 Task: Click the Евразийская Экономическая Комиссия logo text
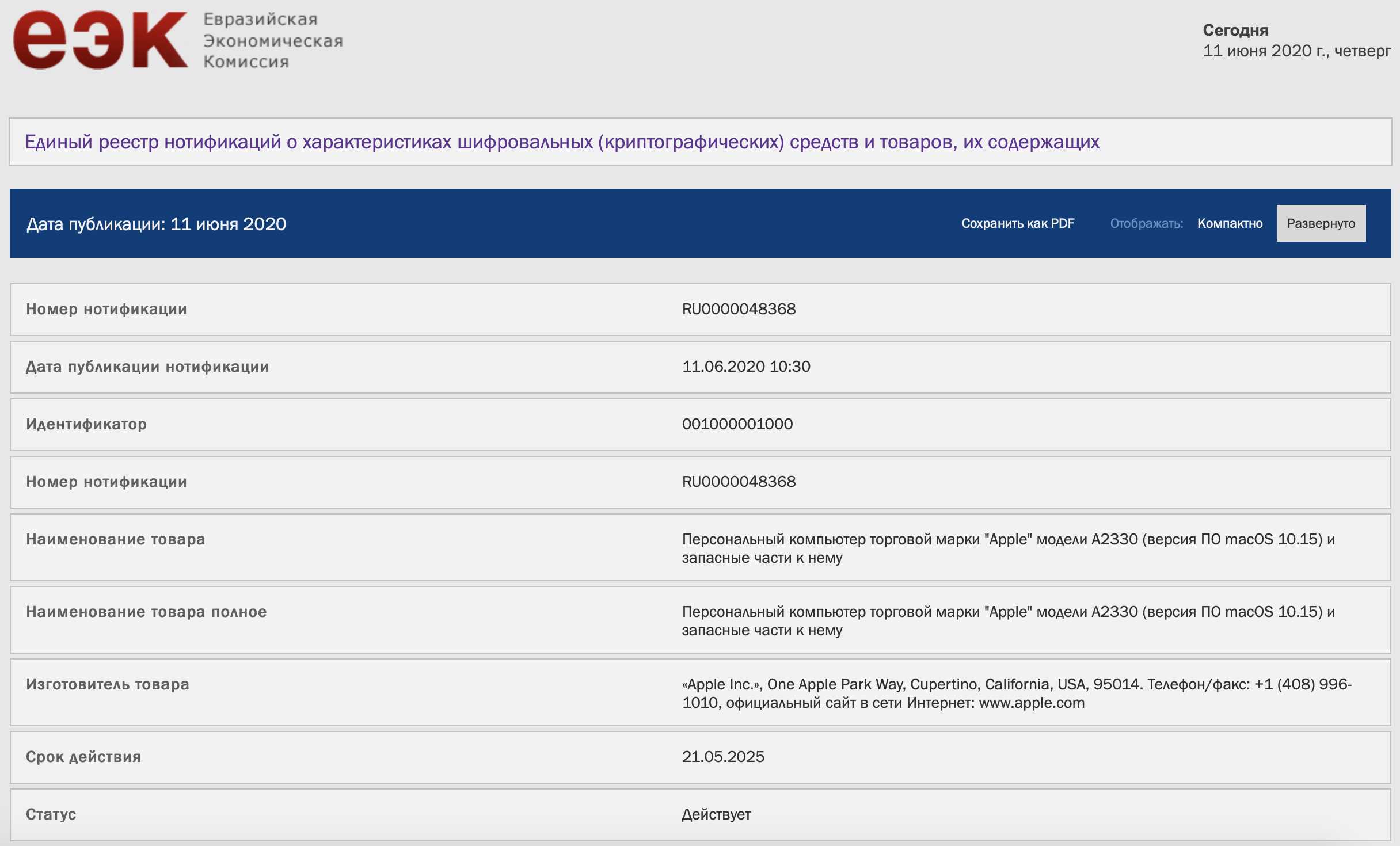272,40
